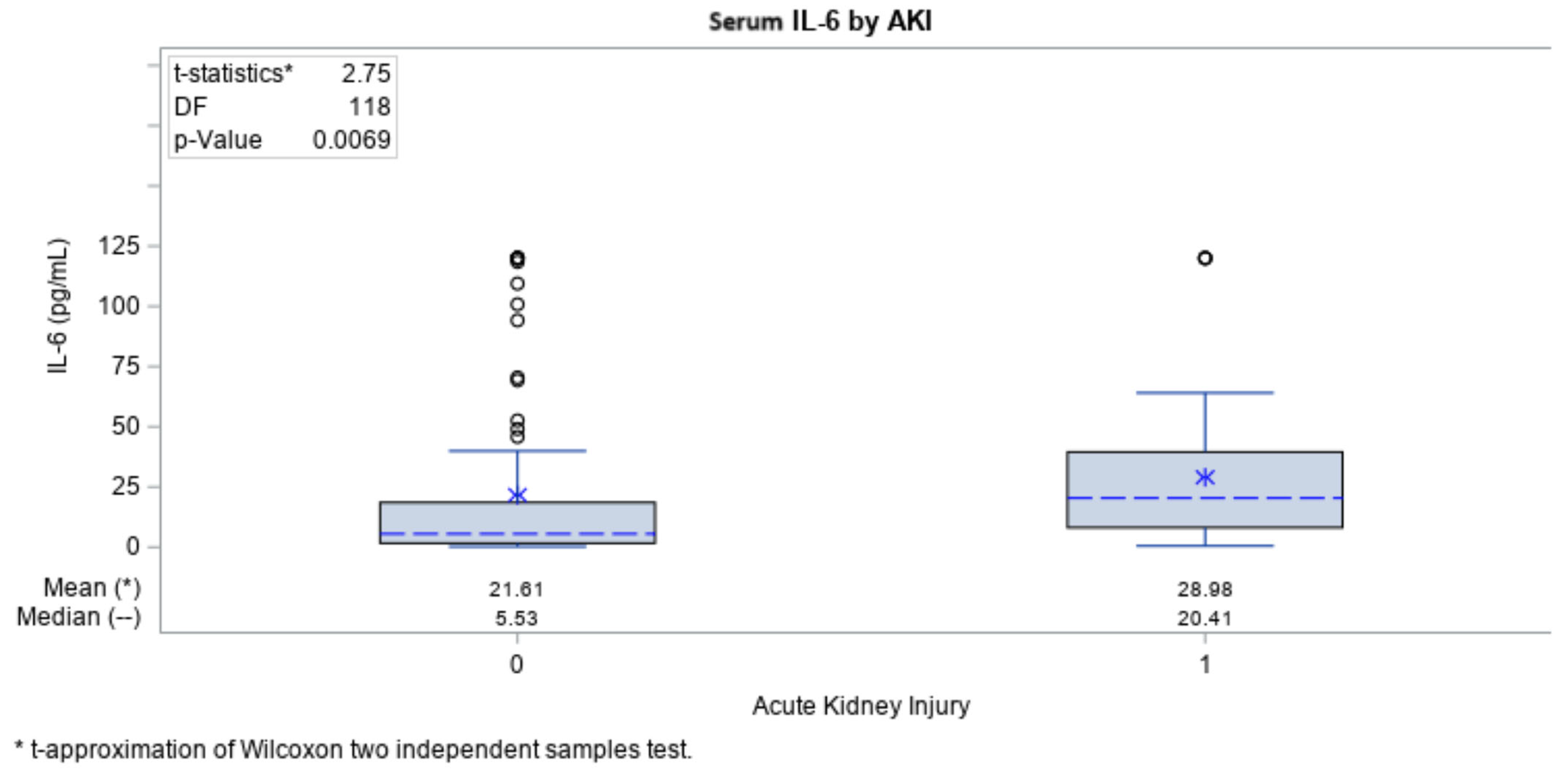
Task: Click the Wilcoxon t-approximation footnote text
Action: click(353, 749)
